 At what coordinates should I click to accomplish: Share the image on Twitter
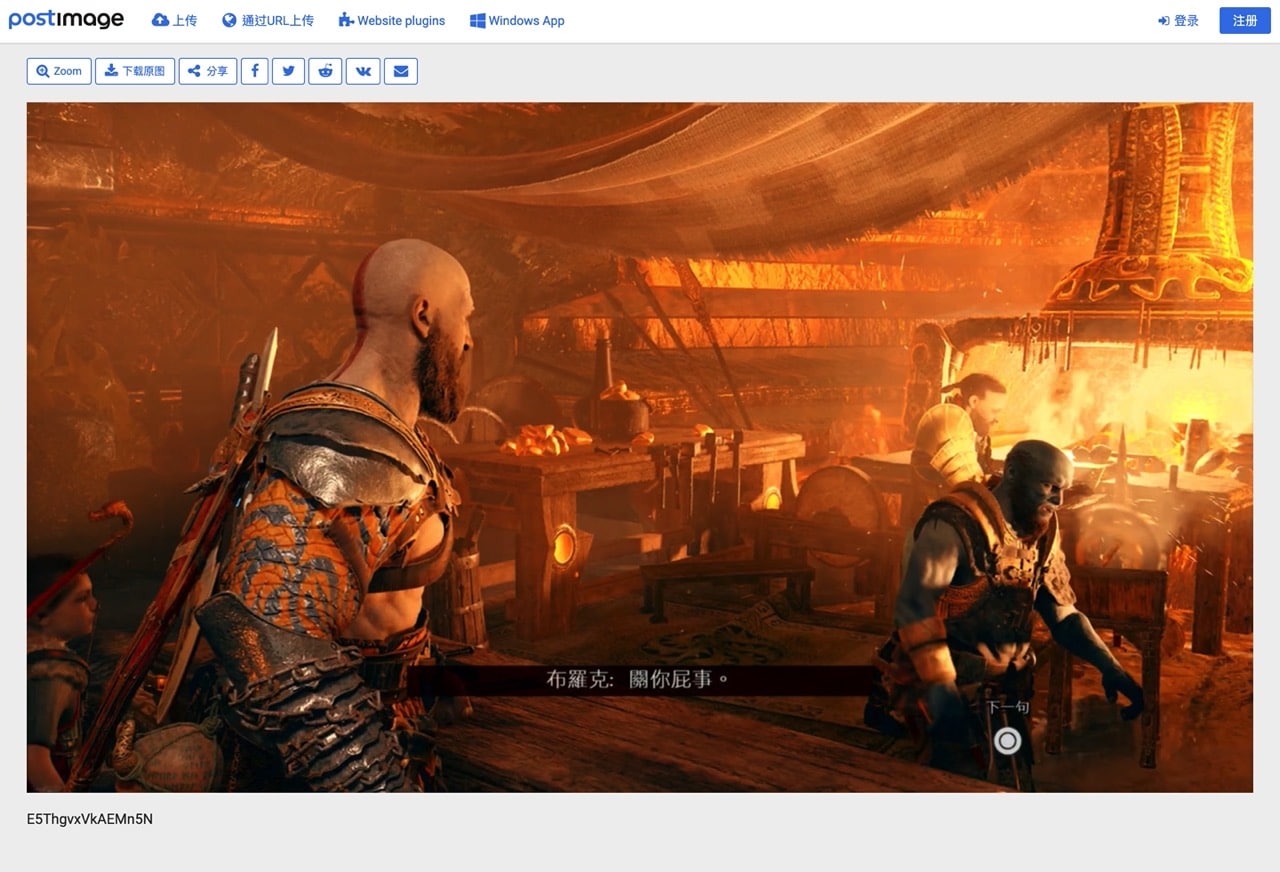288,71
